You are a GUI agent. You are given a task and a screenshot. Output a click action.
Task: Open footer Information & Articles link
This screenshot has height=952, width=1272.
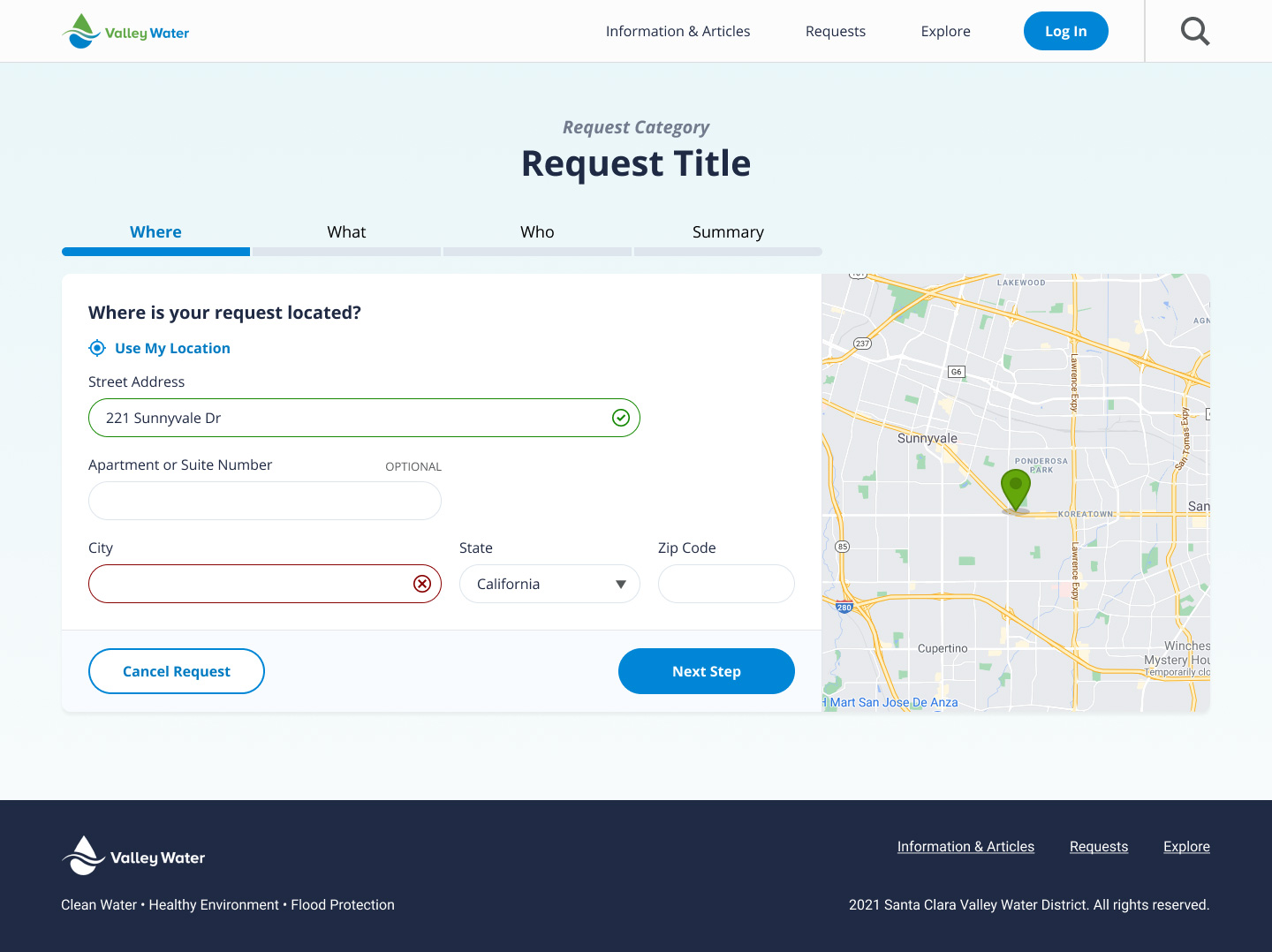tap(965, 846)
